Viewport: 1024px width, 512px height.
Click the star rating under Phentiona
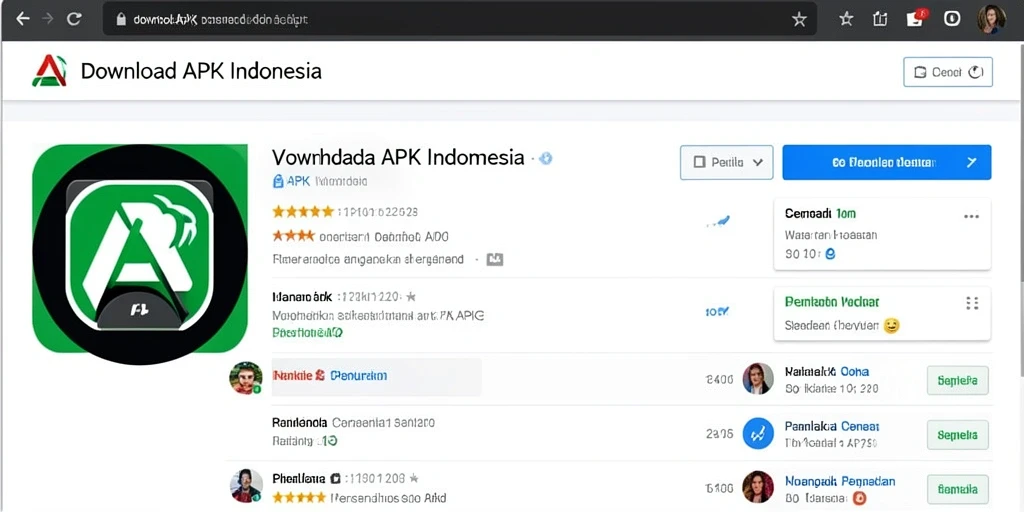click(x=298, y=498)
